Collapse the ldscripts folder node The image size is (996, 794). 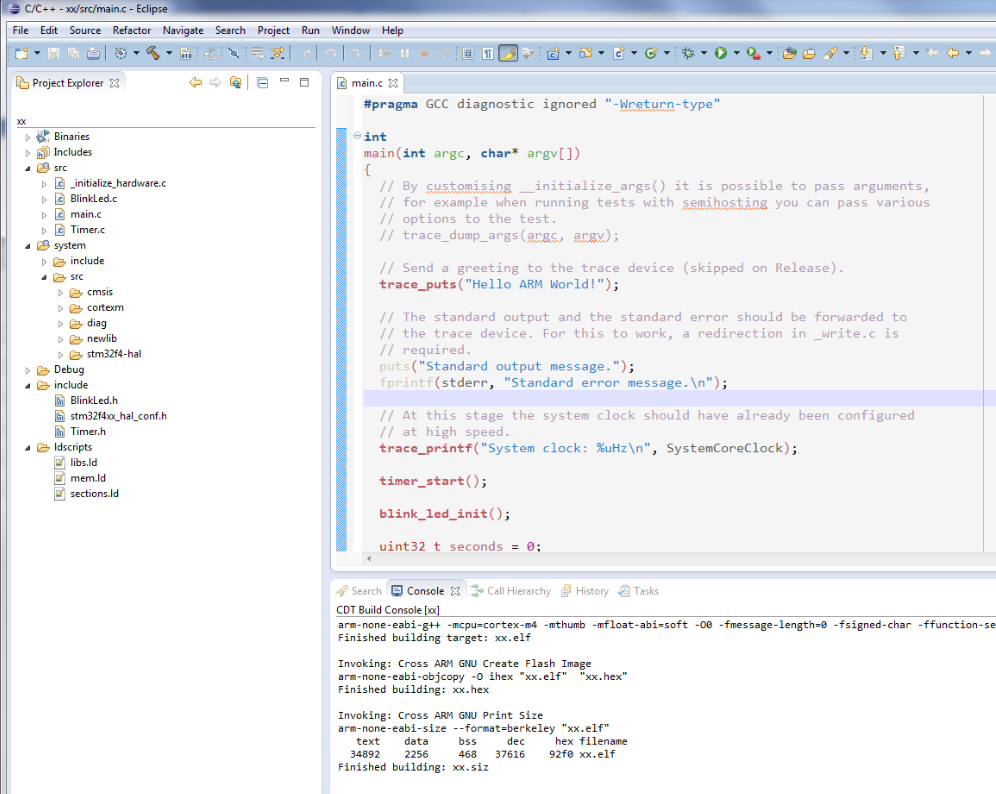27,448
